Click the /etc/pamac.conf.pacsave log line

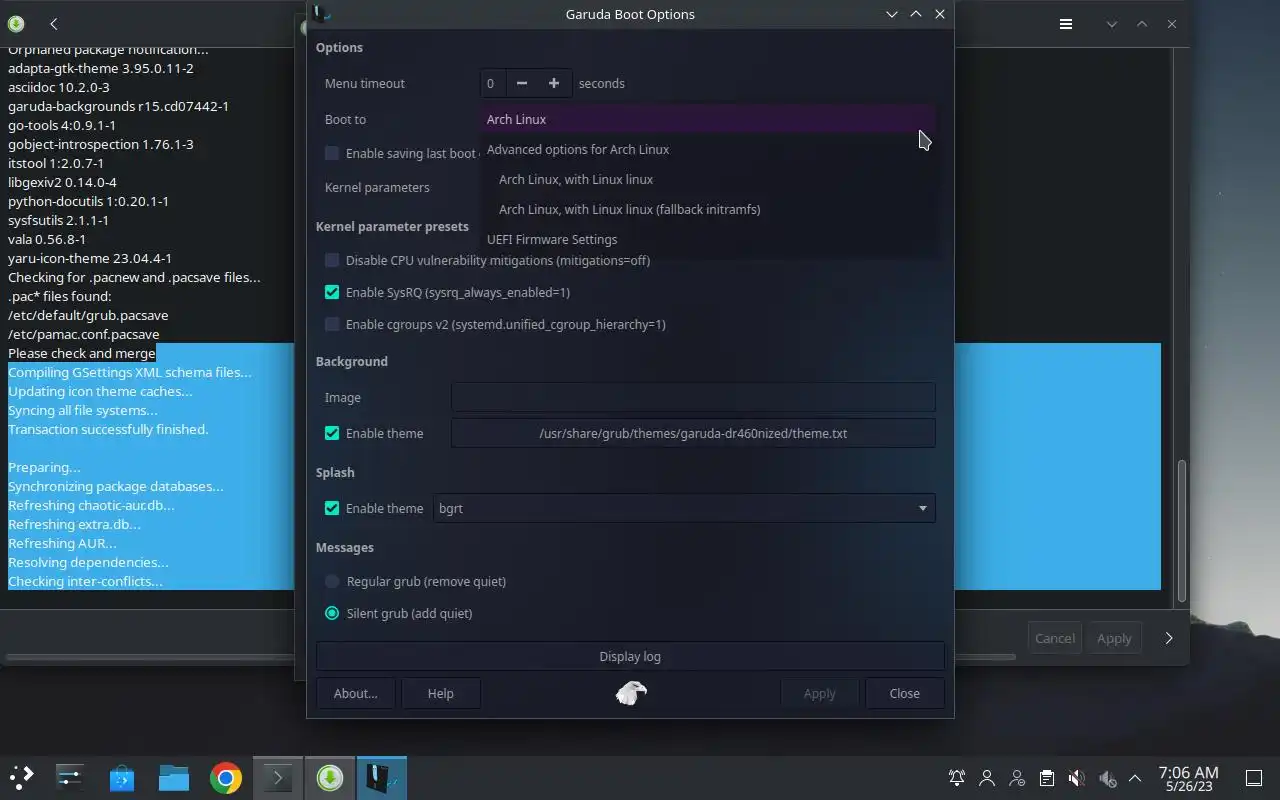(84, 334)
